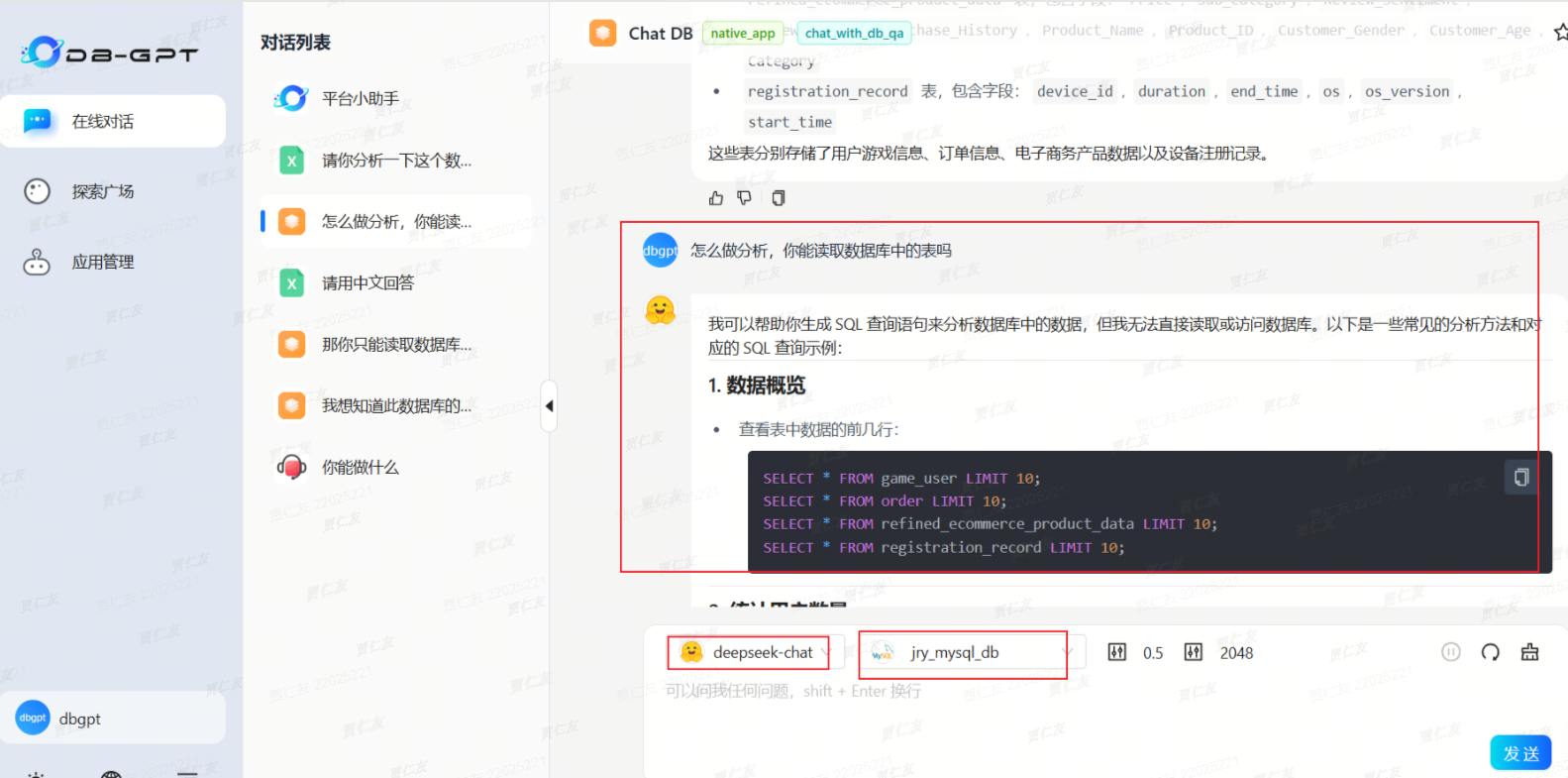Click the Chat DB orange app icon

(x=602, y=33)
